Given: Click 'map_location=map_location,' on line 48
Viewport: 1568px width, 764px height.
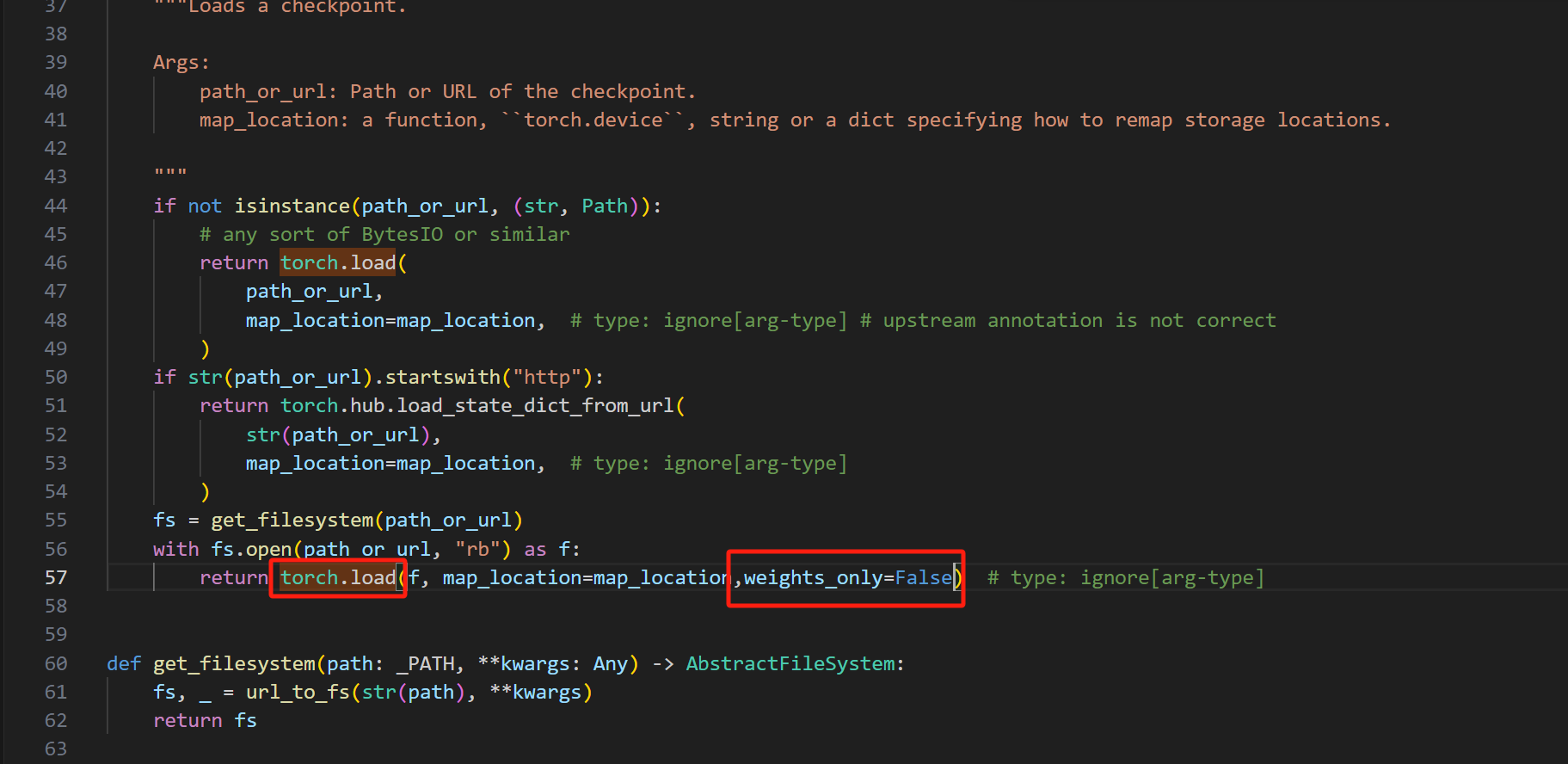Looking at the screenshot, I should pos(396,320).
